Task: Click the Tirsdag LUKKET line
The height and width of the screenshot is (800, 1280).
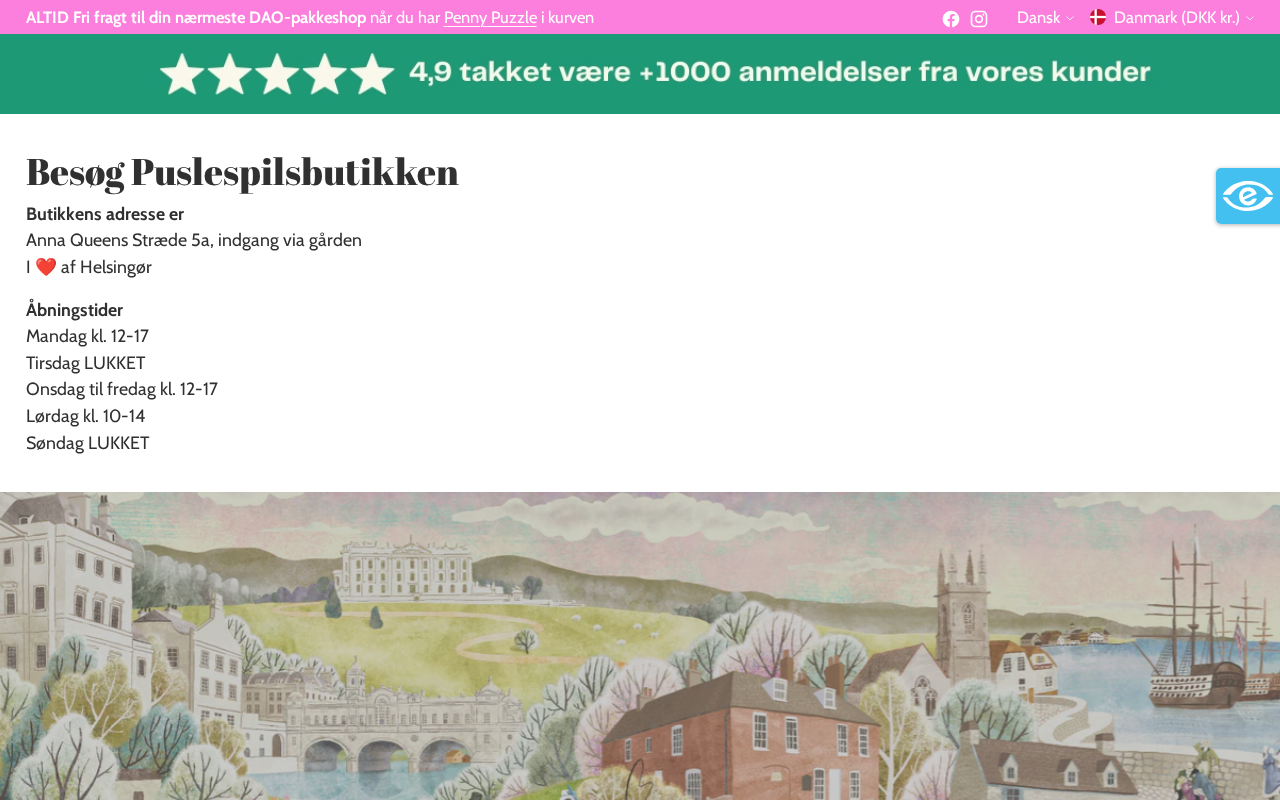Action: [86, 363]
